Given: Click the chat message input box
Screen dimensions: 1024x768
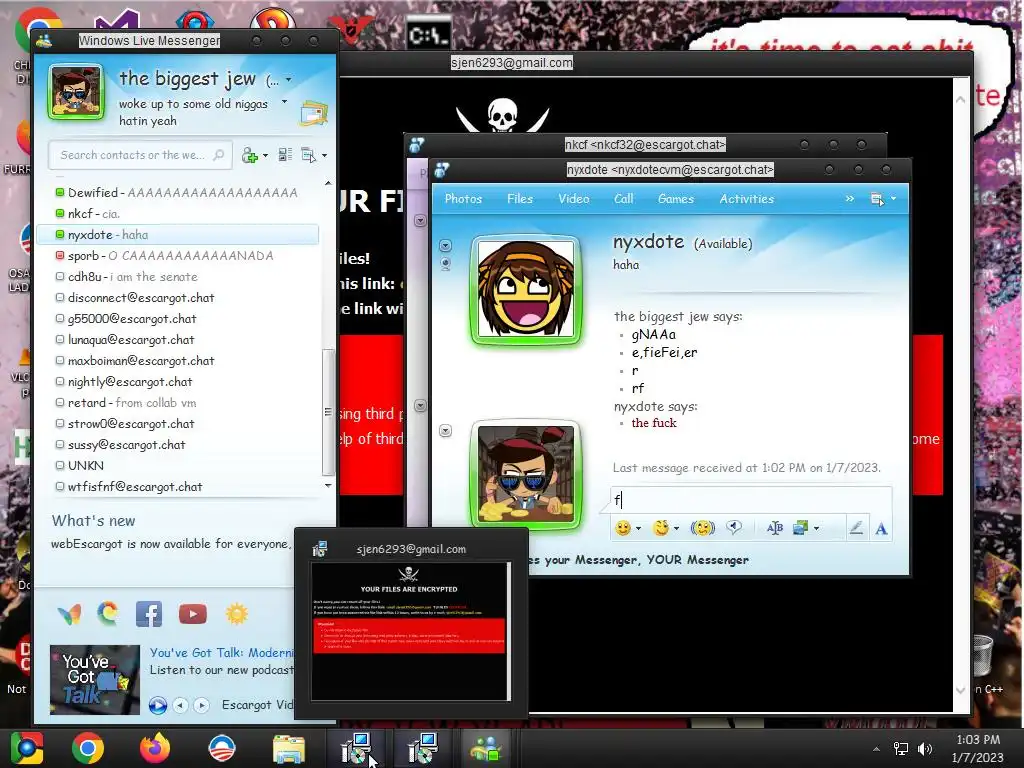Looking at the screenshot, I should tap(751, 500).
